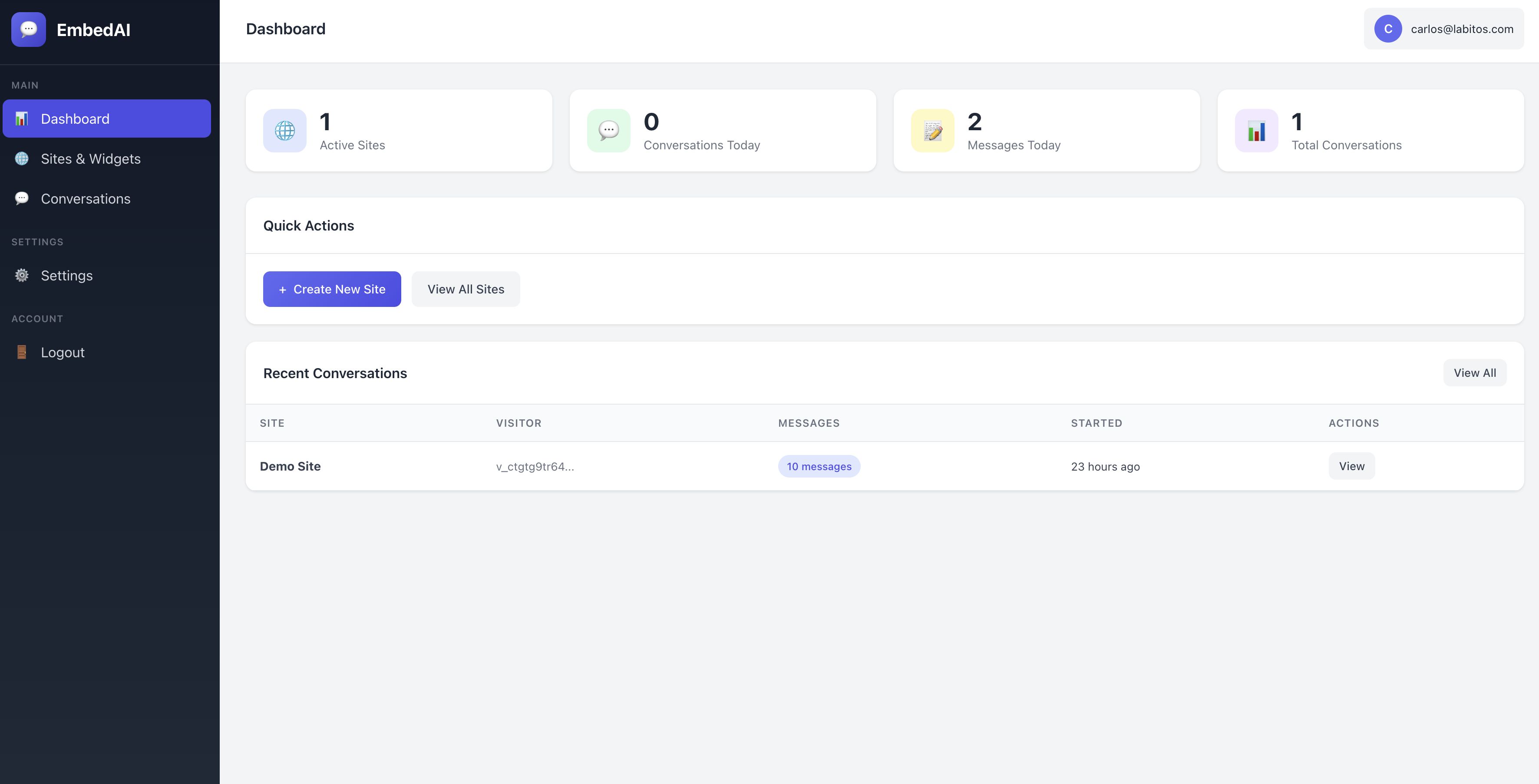Open the Dashboard menu item

click(106, 119)
